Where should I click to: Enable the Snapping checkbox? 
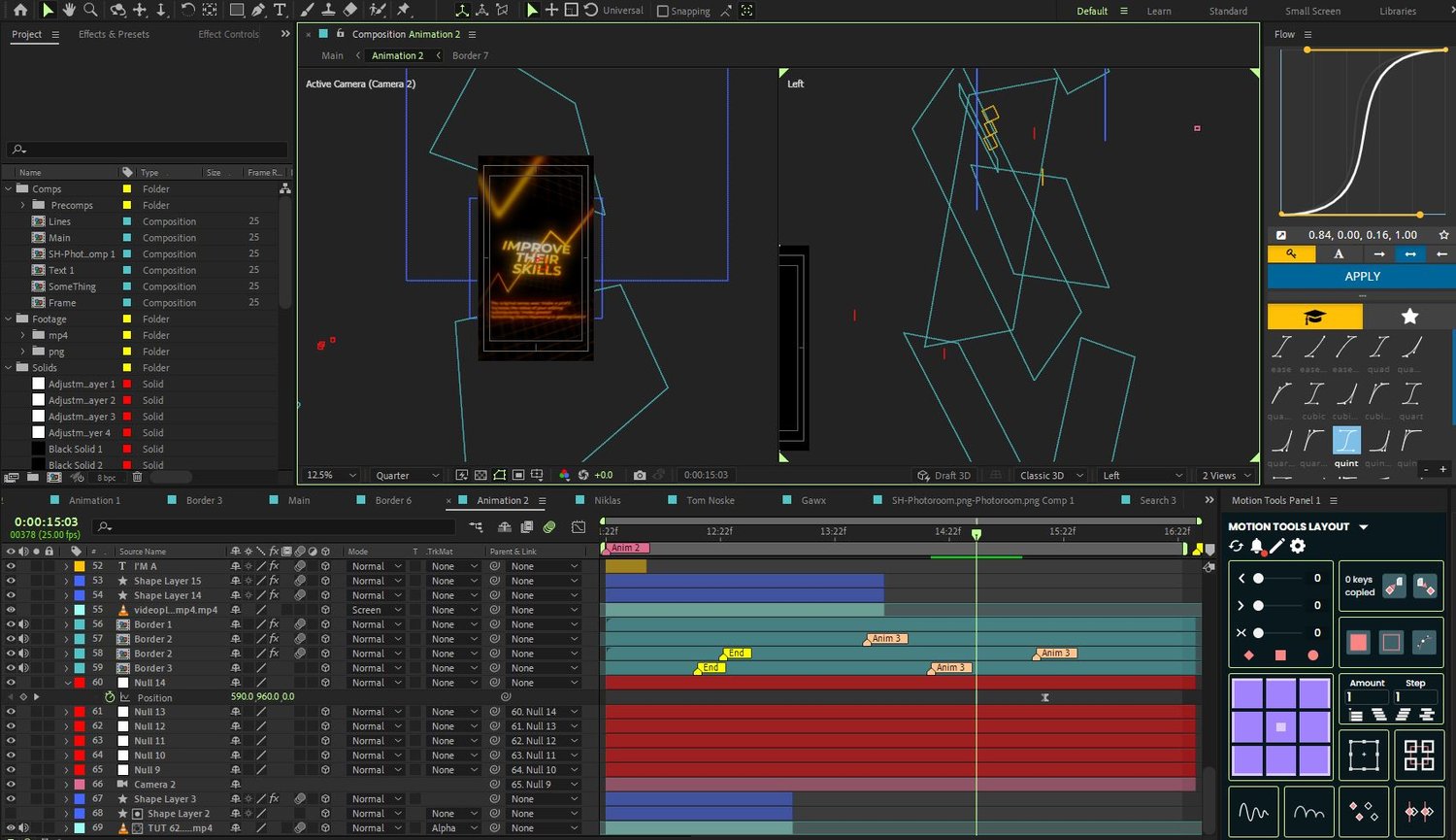click(x=663, y=11)
